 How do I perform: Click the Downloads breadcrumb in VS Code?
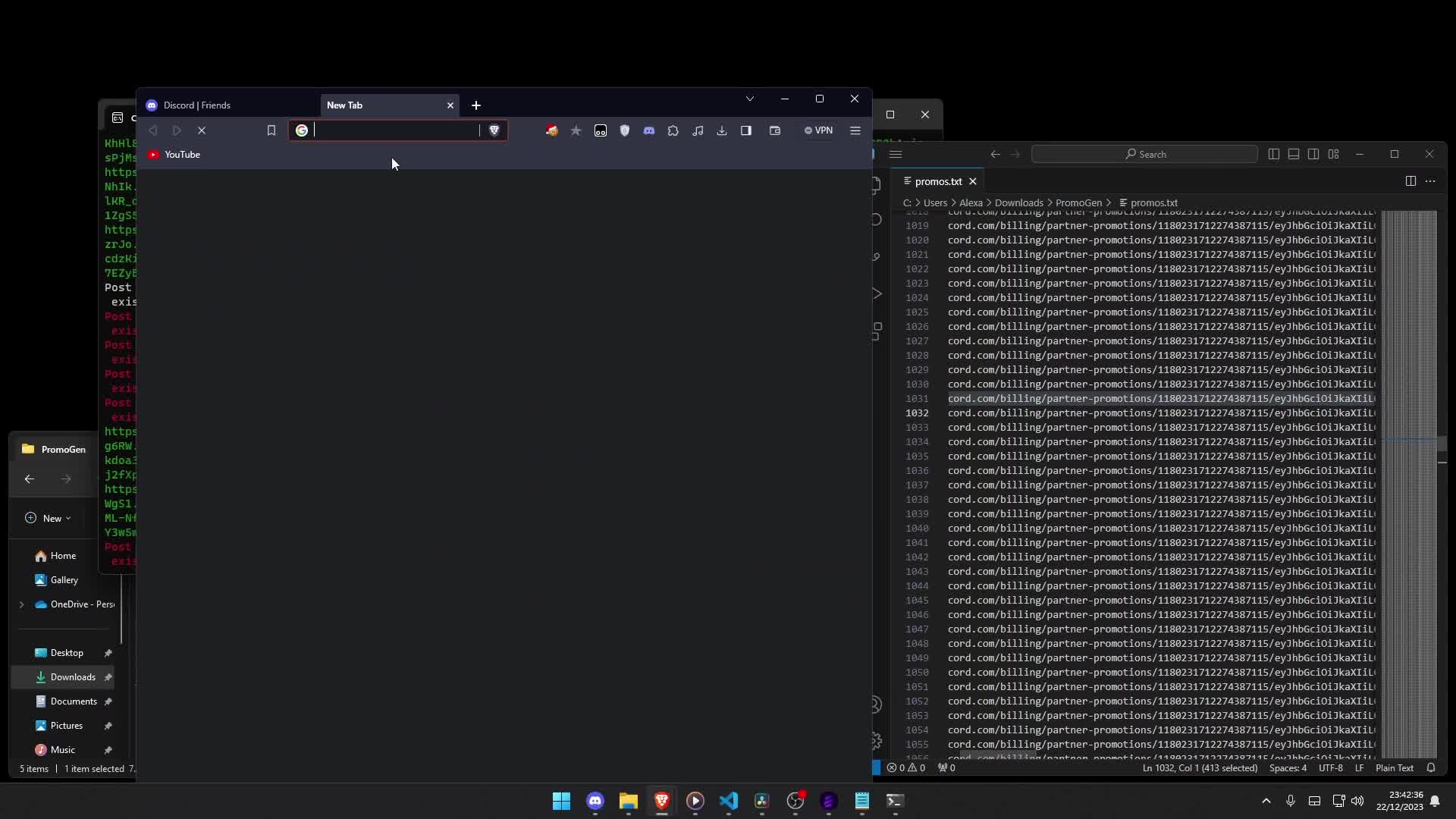[1018, 202]
